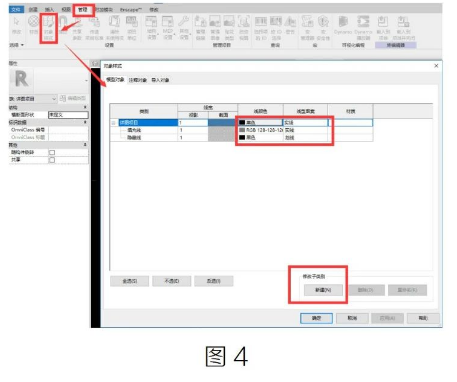Click the 反选 button
Screen dimensions: 457x382
point(214,281)
